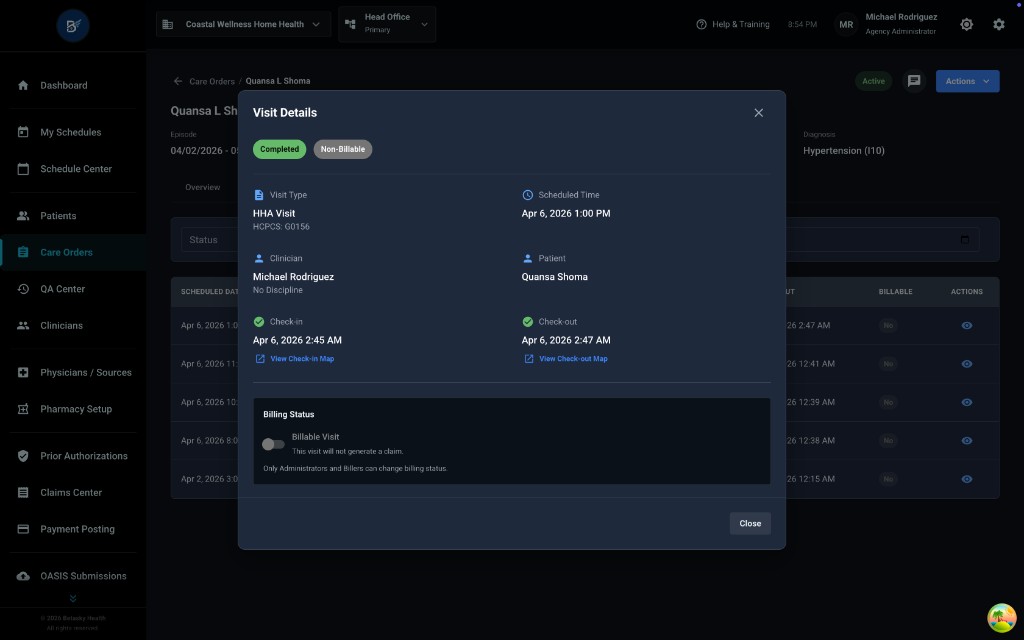Image resolution: width=1024 pixels, height=640 pixels.
Task: Expand sidebar with double-chevron at bottom
Action: [72, 598]
